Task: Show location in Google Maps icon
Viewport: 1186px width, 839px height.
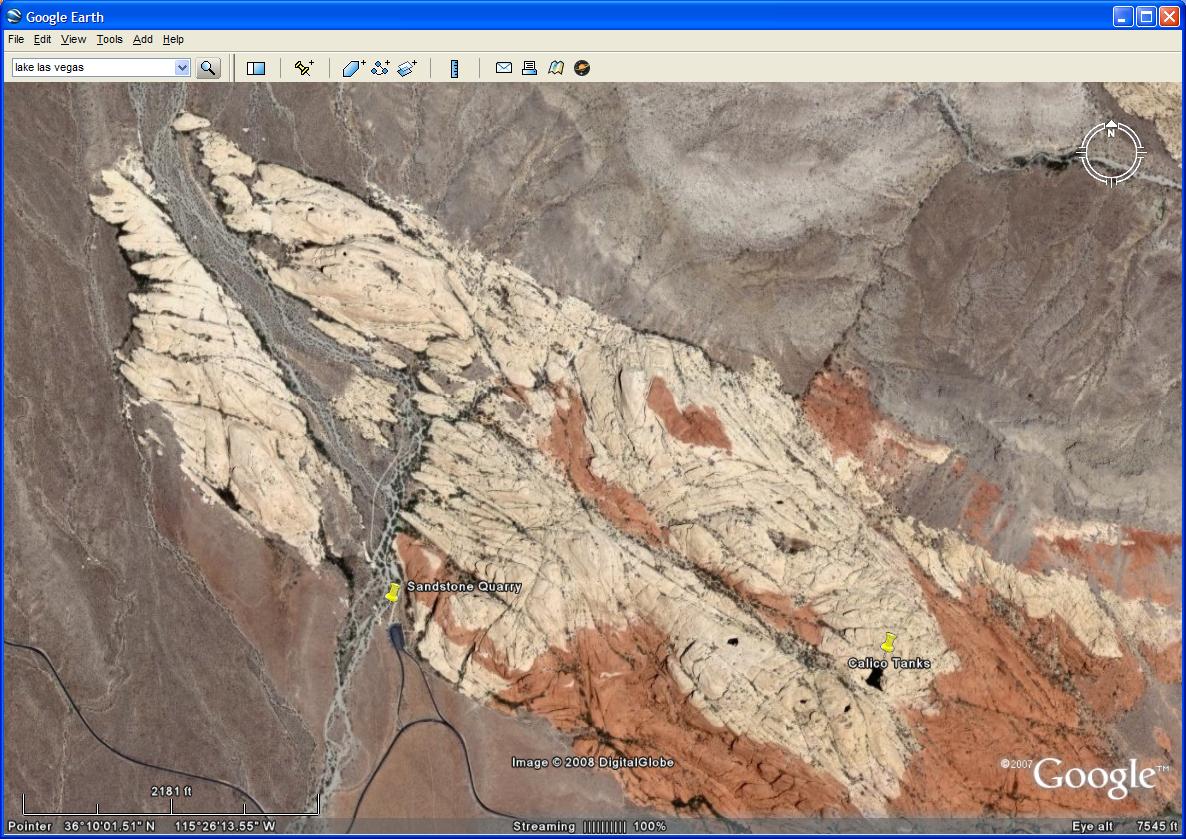Action: pyautogui.click(x=556, y=68)
